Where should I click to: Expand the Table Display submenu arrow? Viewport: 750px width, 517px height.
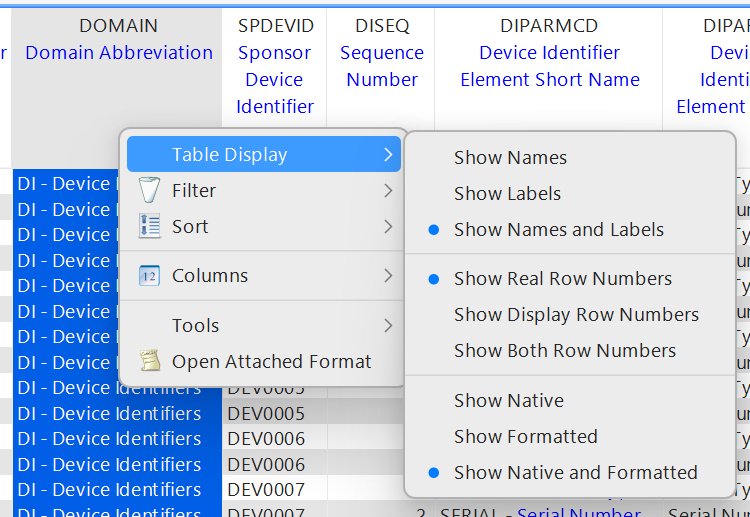pos(388,154)
